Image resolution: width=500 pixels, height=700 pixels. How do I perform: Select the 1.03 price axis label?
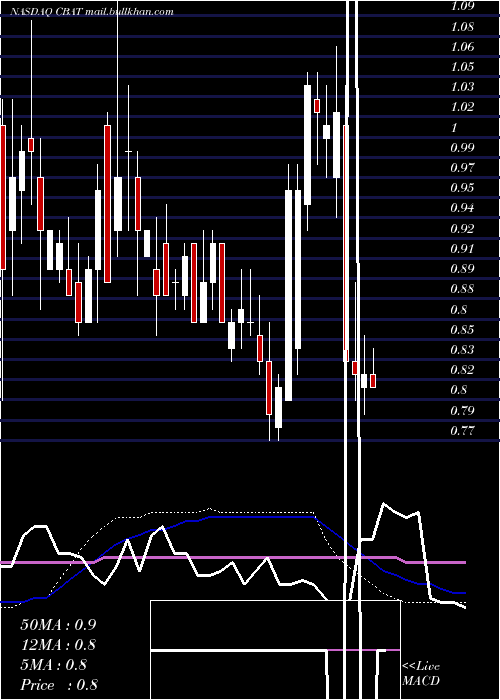point(462,87)
